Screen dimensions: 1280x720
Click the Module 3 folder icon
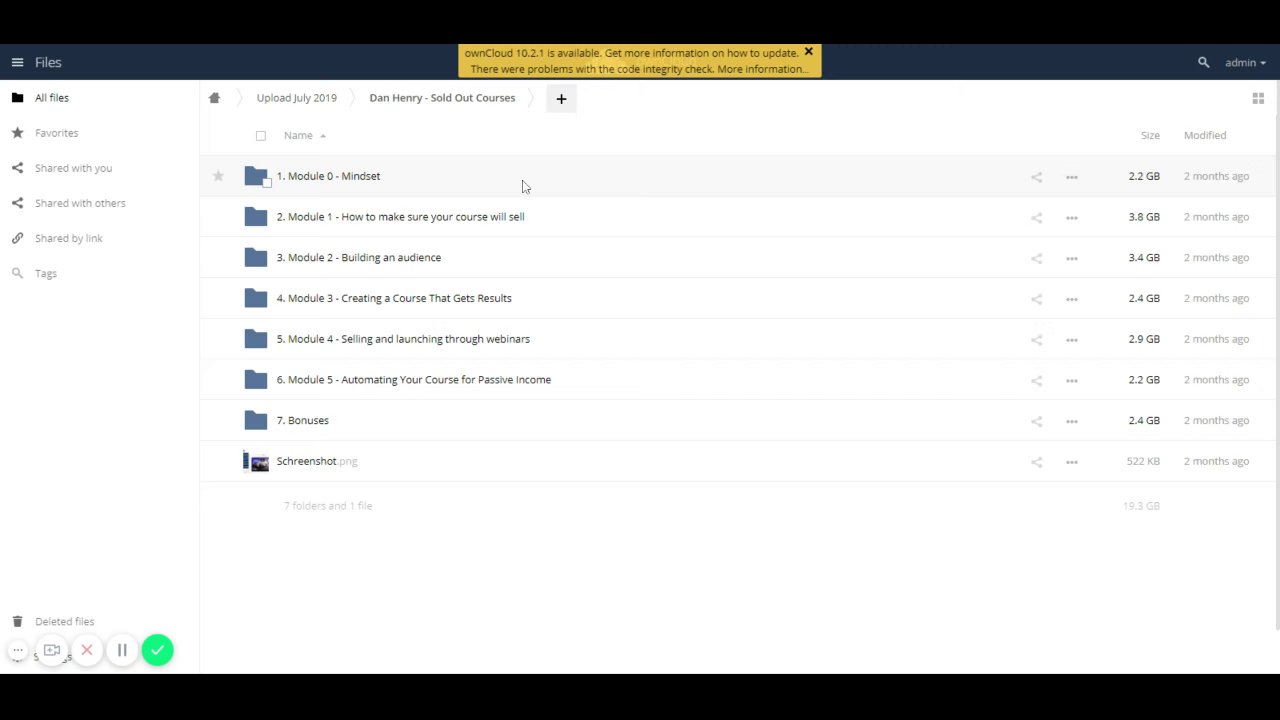tap(256, 298)
